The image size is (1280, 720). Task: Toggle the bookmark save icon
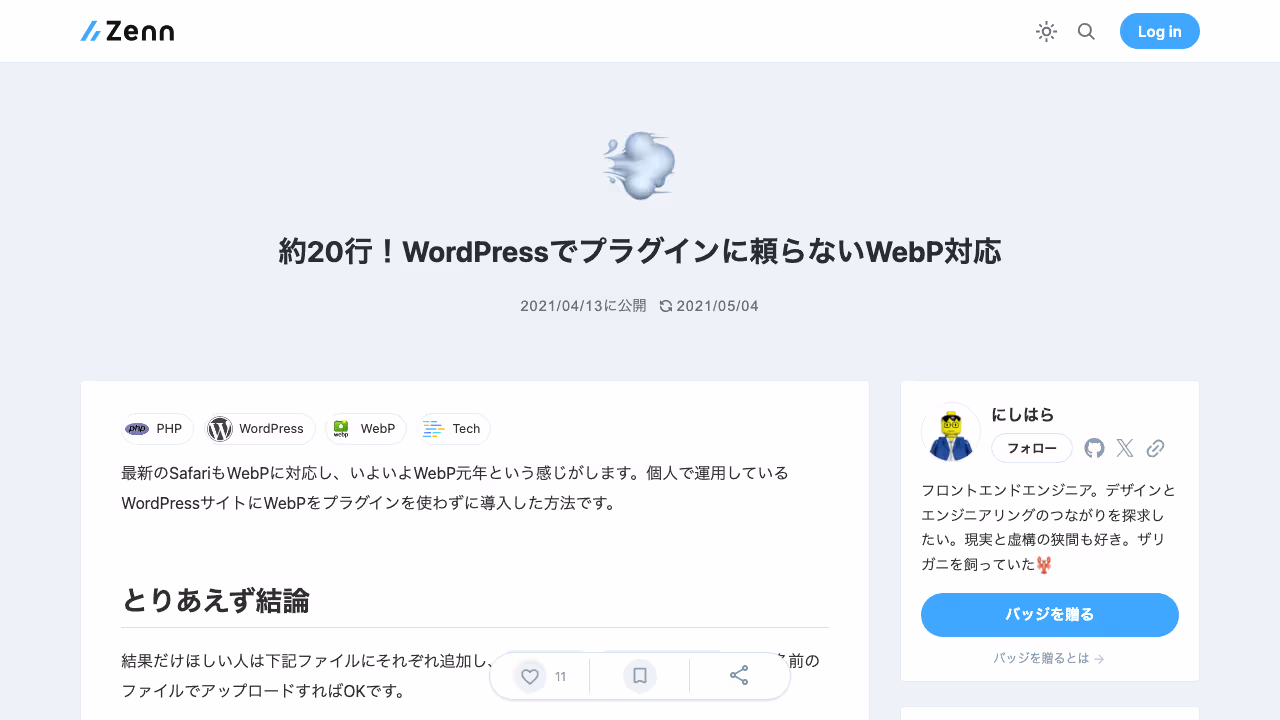click(x=639, y=676)
